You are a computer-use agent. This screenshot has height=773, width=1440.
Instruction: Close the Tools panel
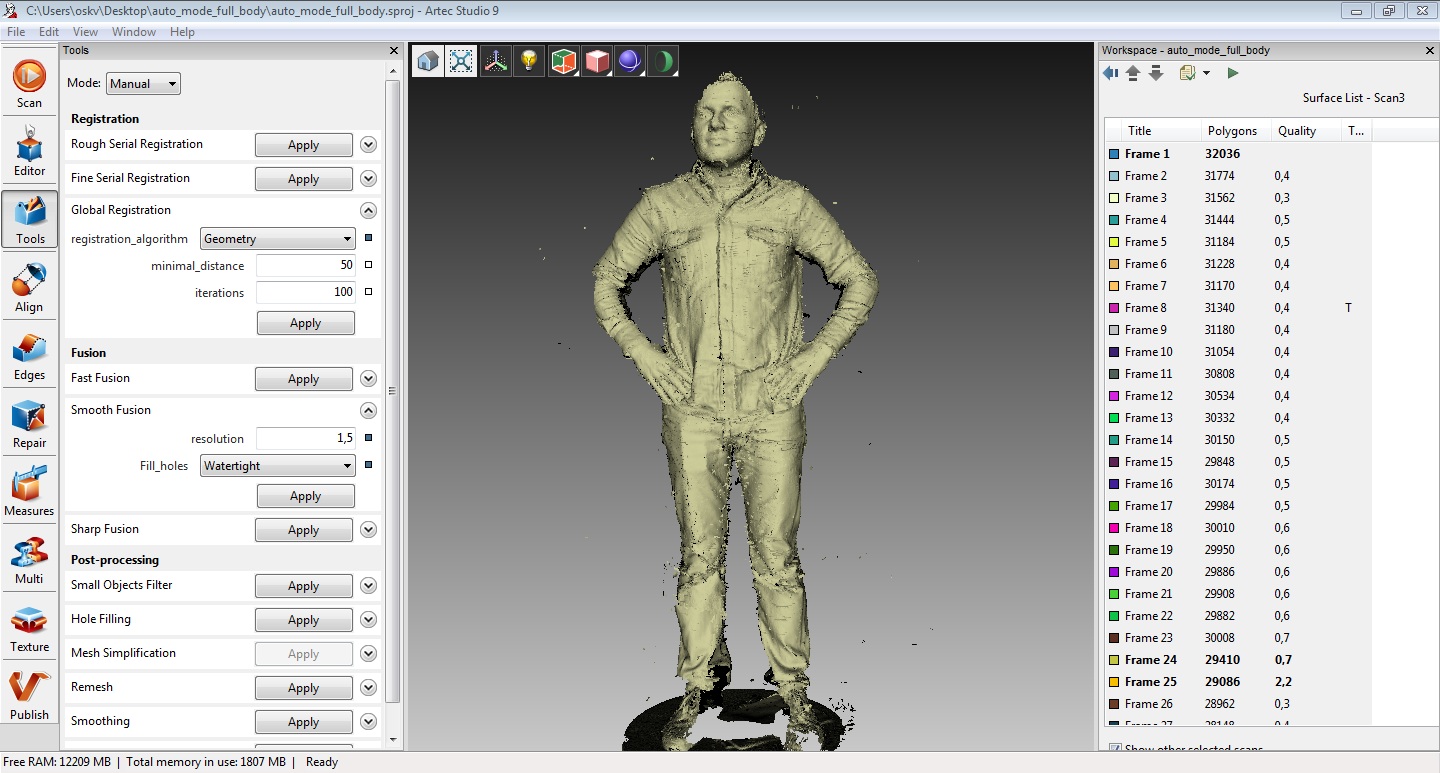[x=393, y=50]
